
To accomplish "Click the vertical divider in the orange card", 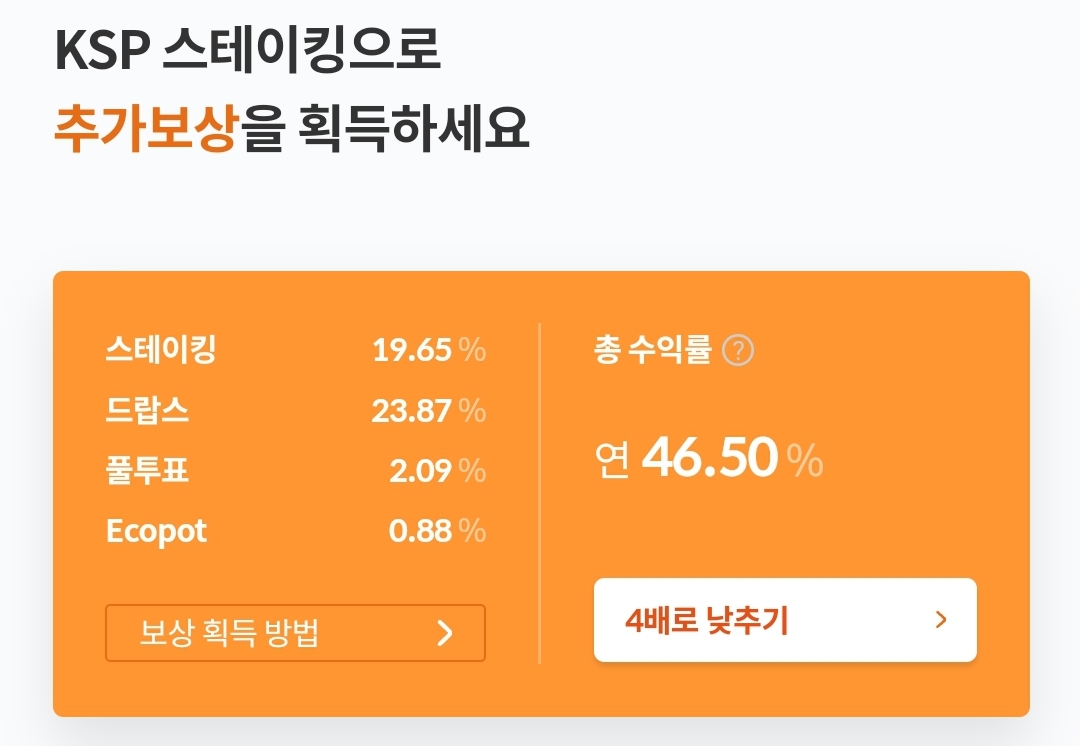I will 539,493.
